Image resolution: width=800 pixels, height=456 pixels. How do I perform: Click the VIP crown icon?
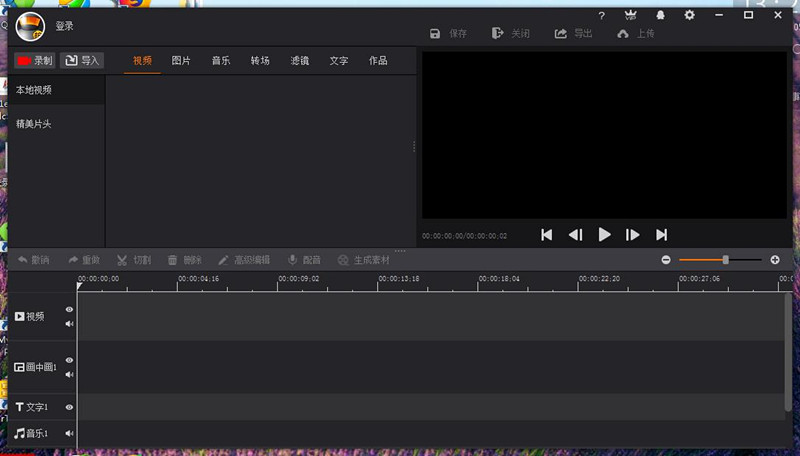coord(631,15)
